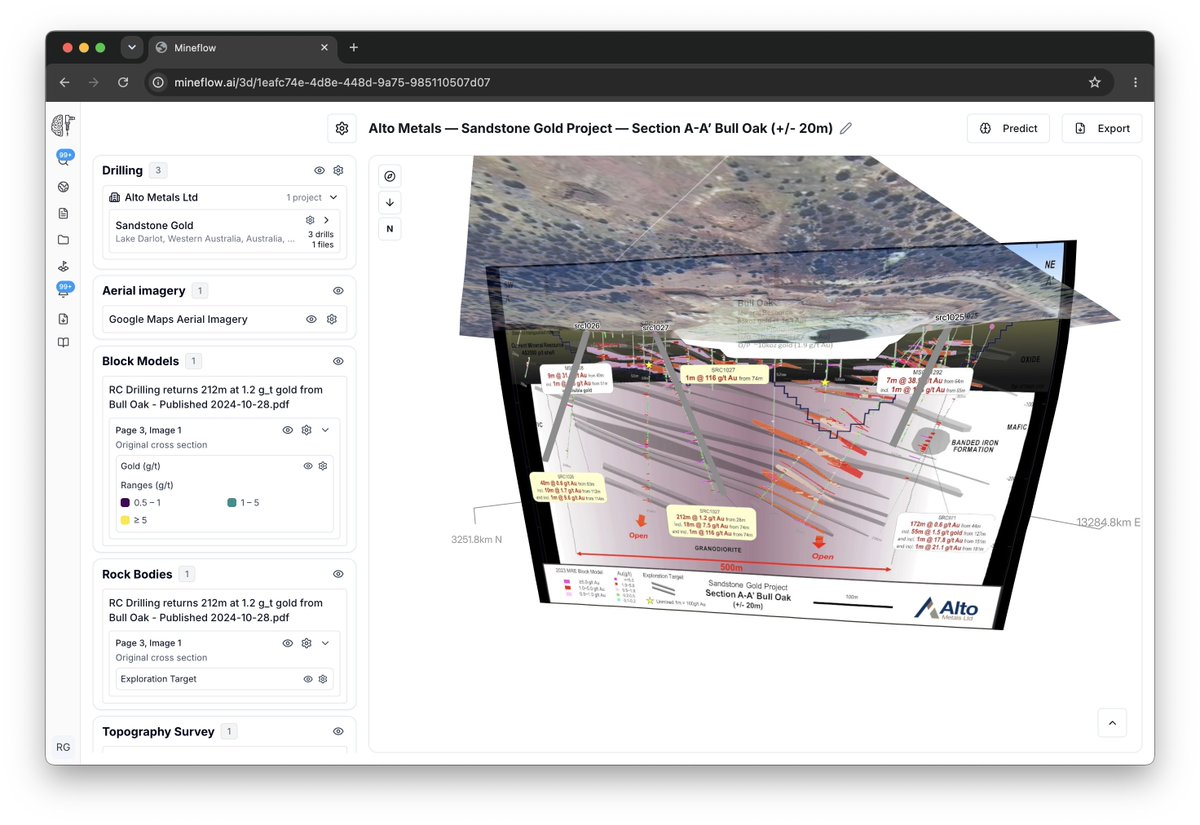Click the N north orientation button
This screenshot has width=1200, height=825.
click(390, 229)
